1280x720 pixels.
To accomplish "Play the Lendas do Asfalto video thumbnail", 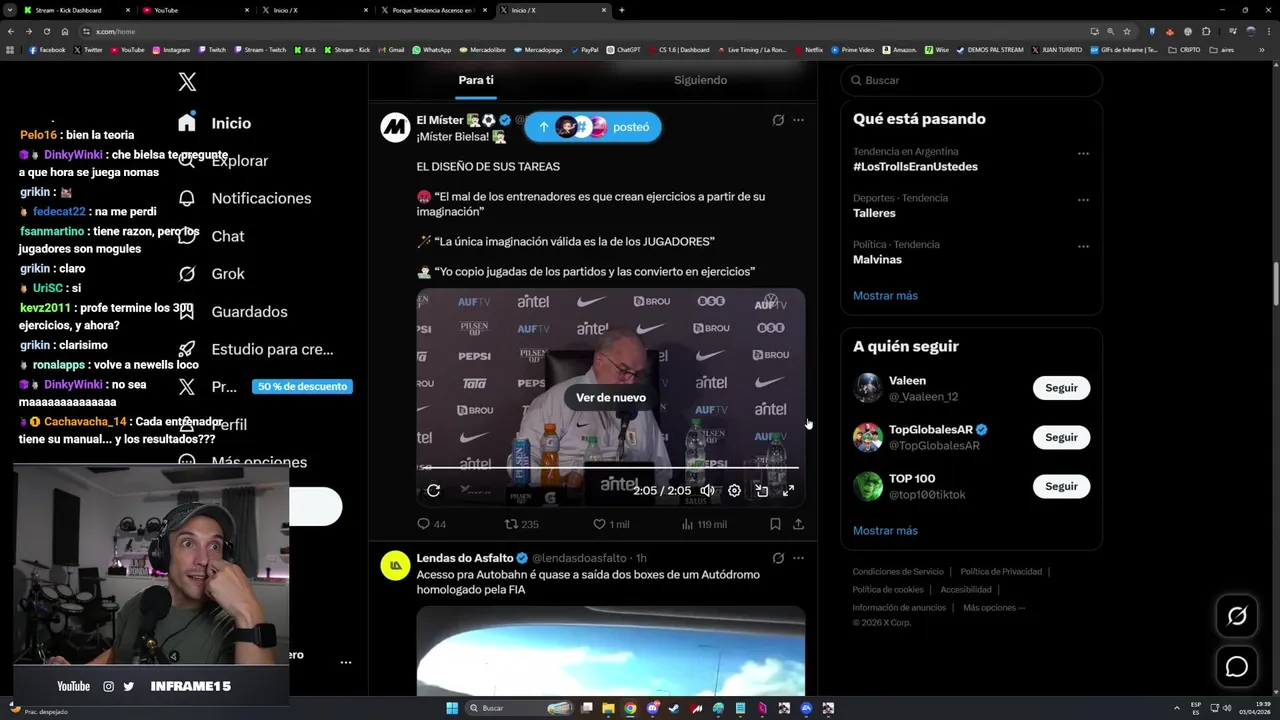I will pos(611,650).
